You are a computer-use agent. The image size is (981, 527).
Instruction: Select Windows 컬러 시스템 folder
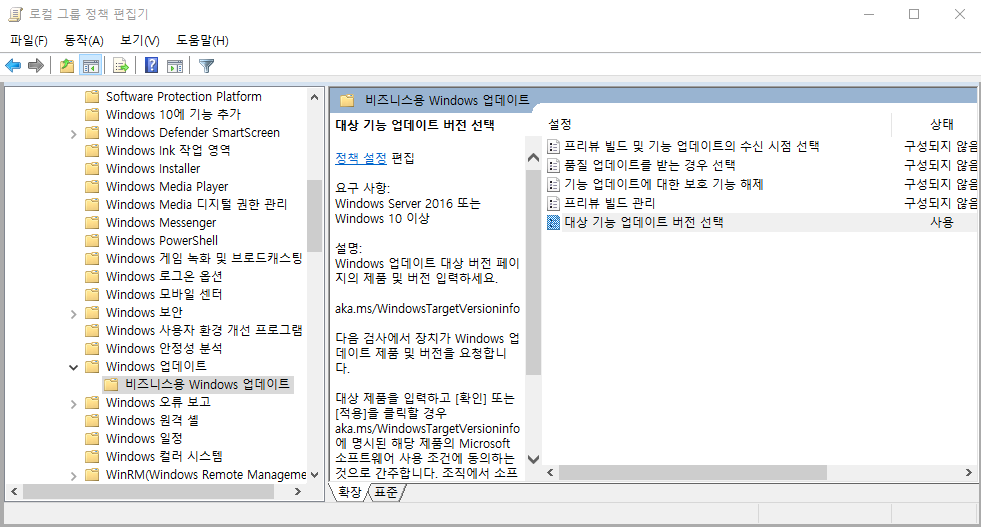(164, 456)
